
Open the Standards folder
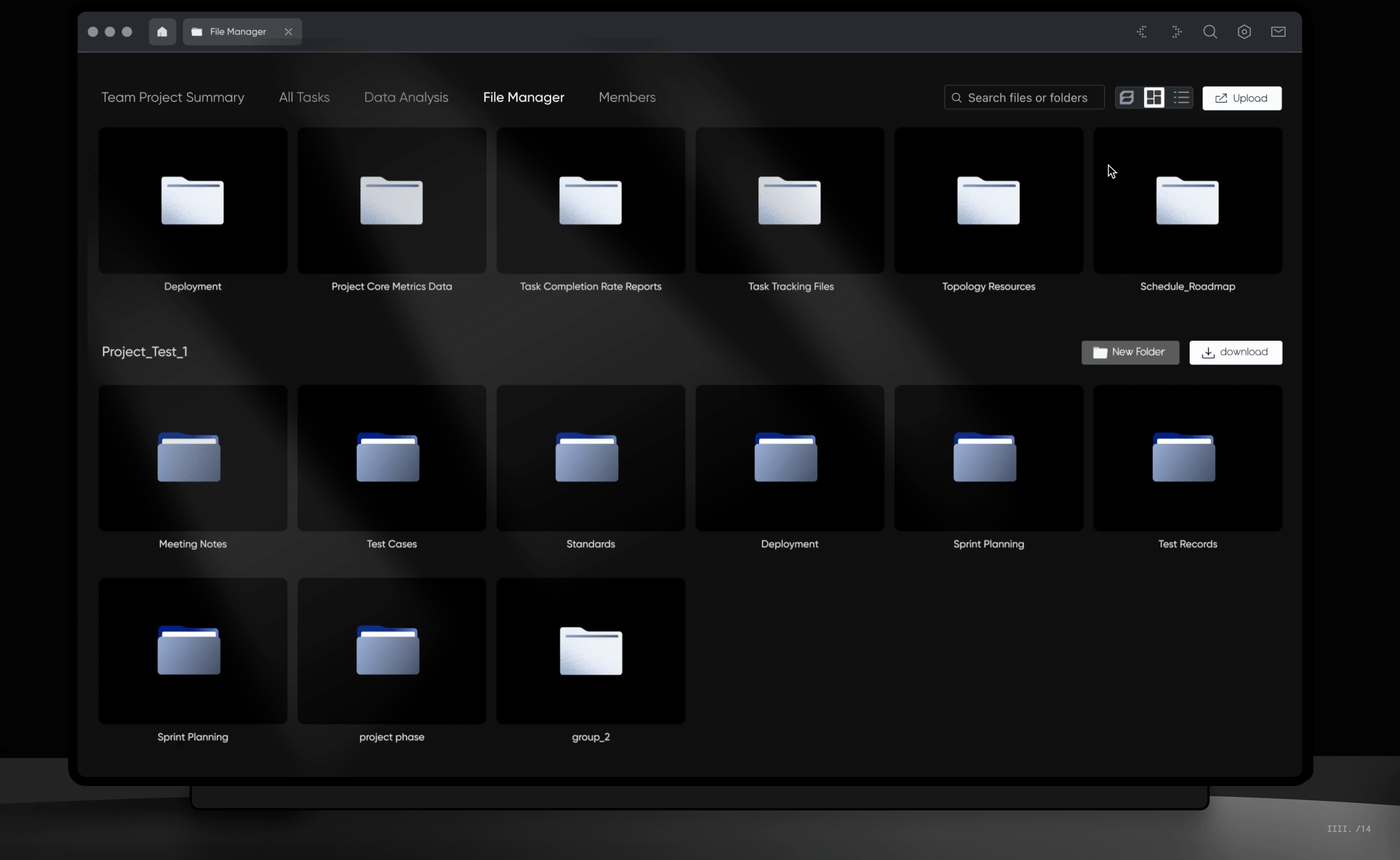pos(591,458)
